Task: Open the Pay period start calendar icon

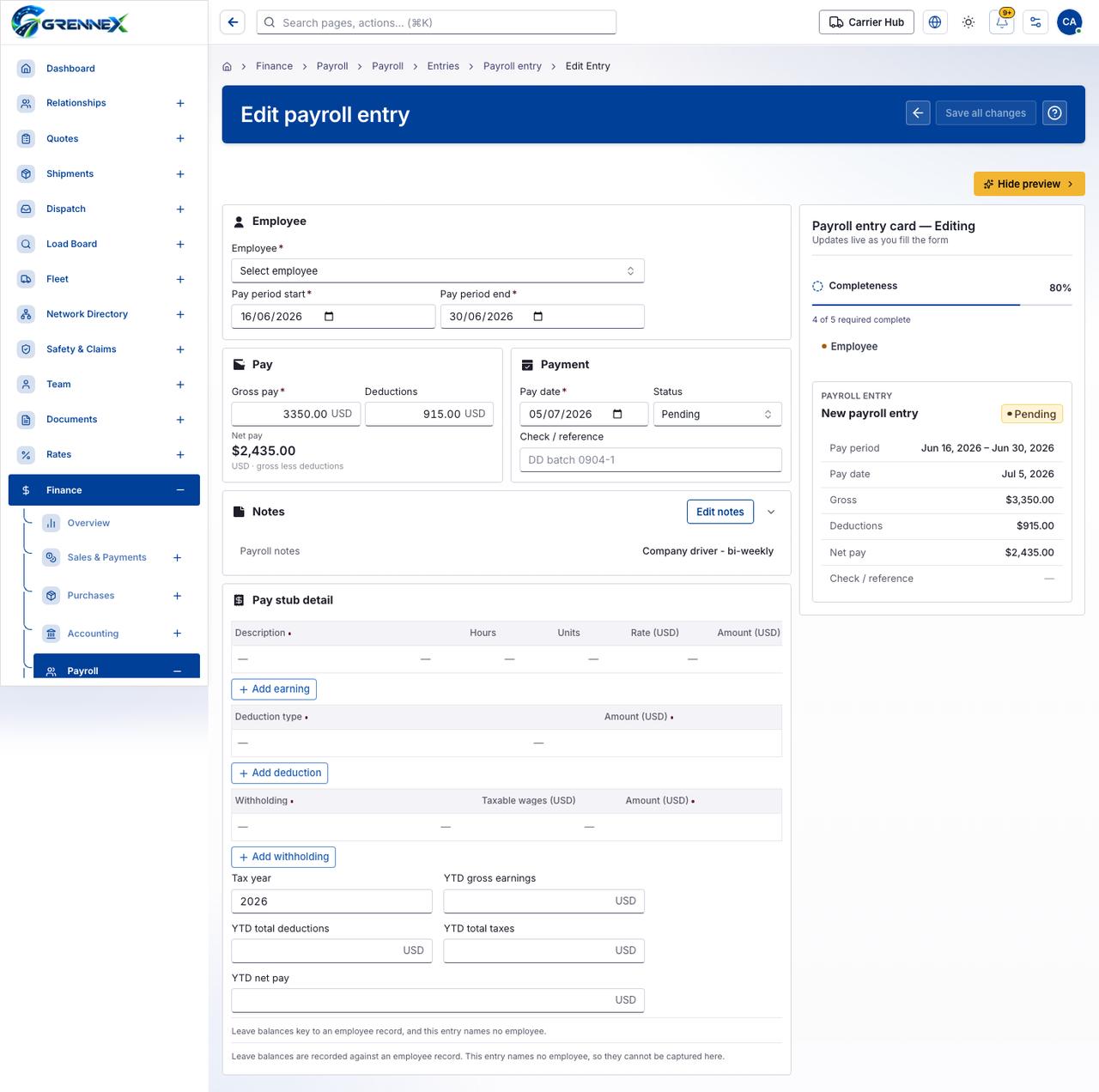Action: (329, 317)
